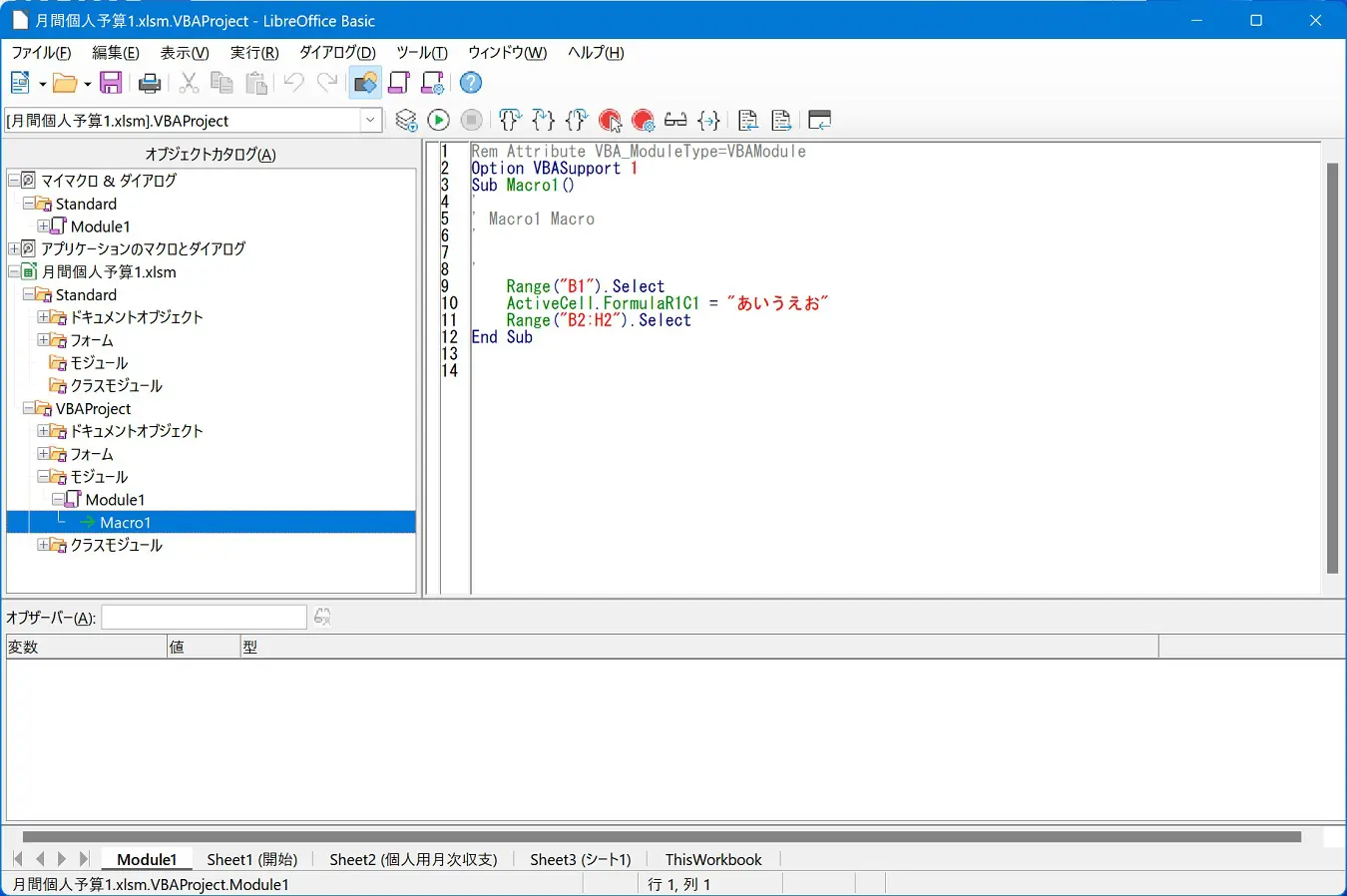Viewport: 1347px width, 896px height.
Task: Switch to ThisWorkbook tab
Action: point(713,859)
